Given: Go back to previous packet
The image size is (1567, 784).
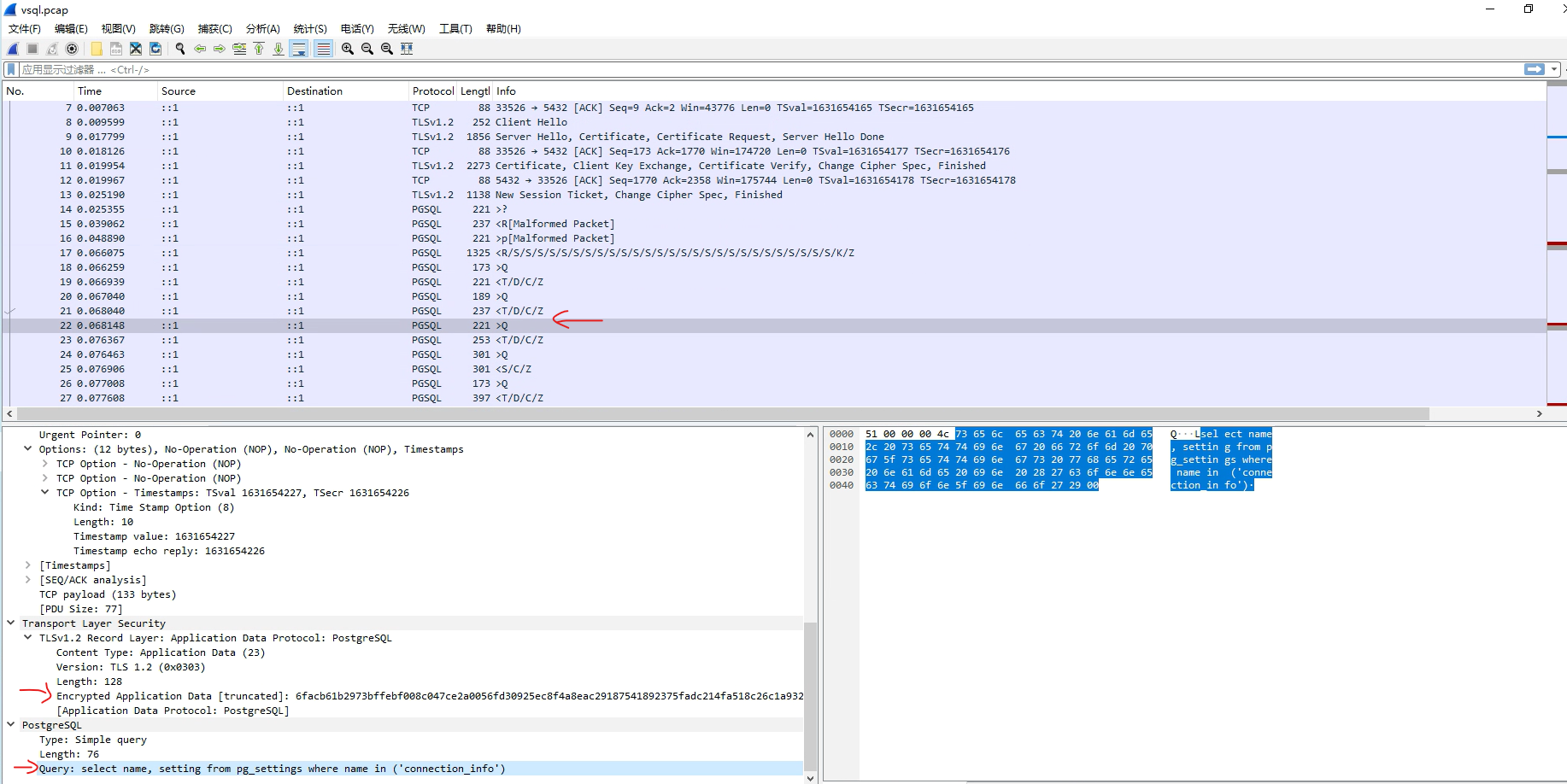Looking at the screenshot, I should click(x=200, y=49).
